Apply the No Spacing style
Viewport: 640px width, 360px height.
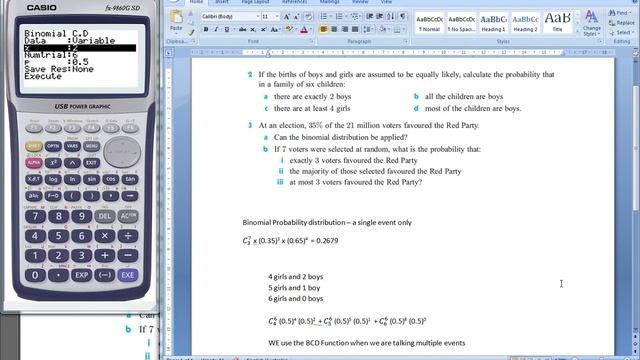(x=461, y=23)
